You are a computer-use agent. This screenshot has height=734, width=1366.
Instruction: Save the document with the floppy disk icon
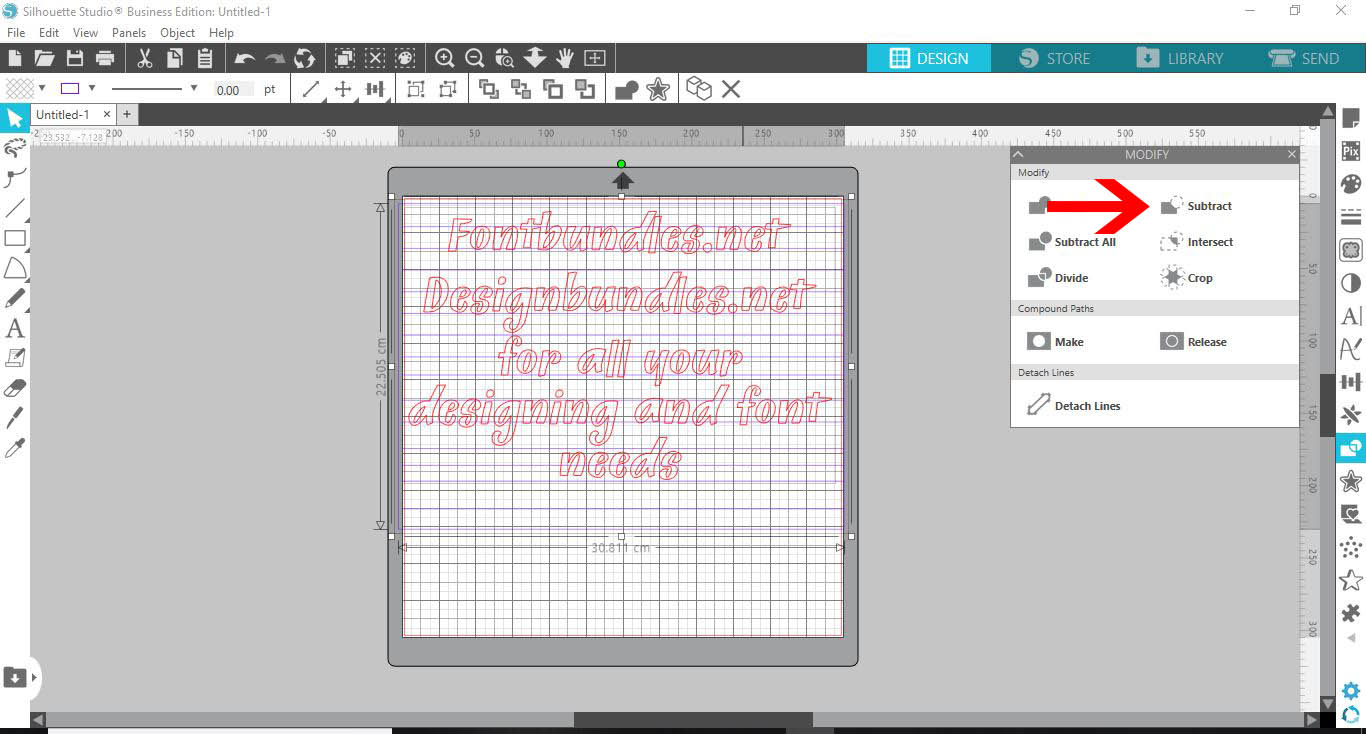click(74, 58)
